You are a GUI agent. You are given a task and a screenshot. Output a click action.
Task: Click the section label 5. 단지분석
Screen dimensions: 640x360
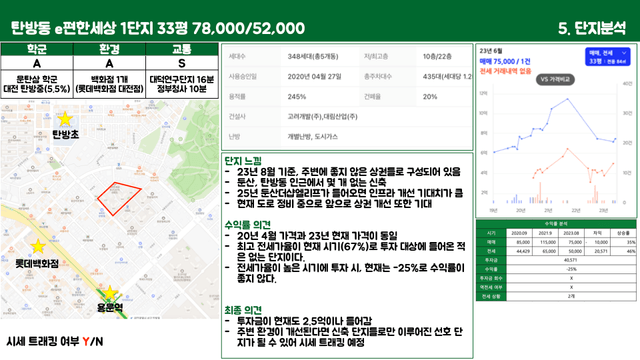592,28
